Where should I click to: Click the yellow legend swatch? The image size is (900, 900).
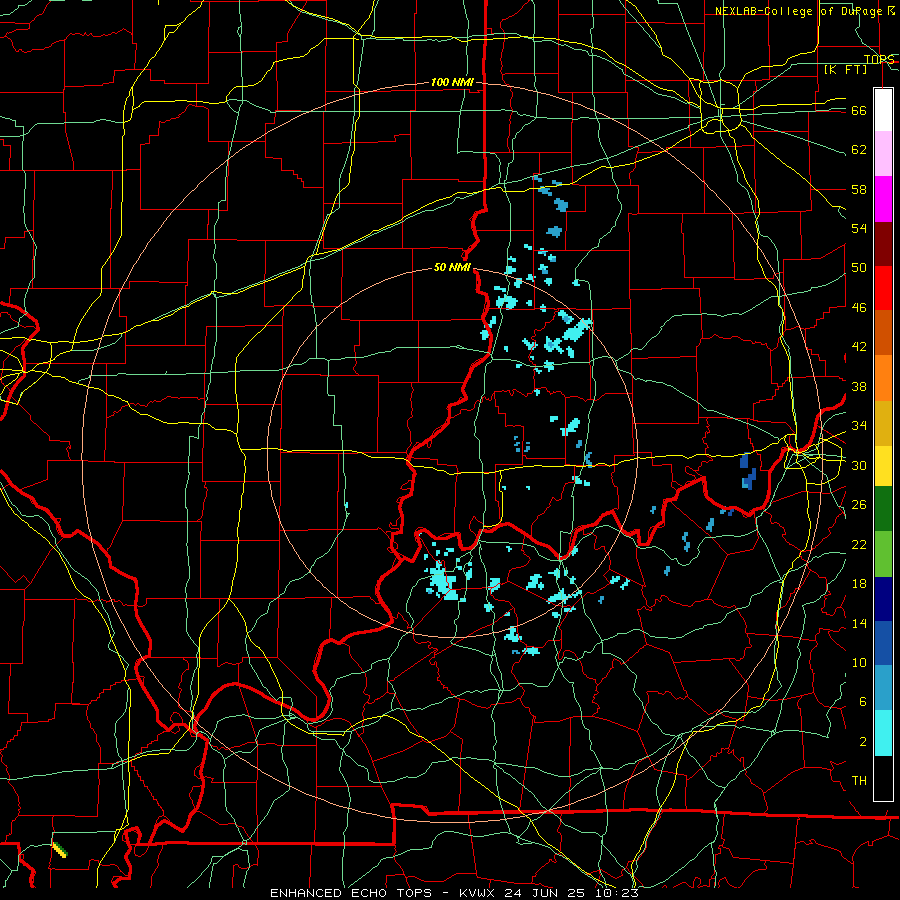click(x=883, y=466)
